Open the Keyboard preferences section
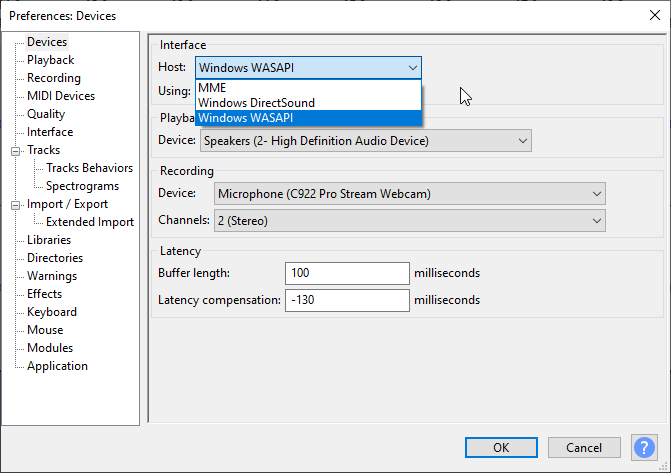Viewport: 671px width, 473px height. tap(52, 312)
